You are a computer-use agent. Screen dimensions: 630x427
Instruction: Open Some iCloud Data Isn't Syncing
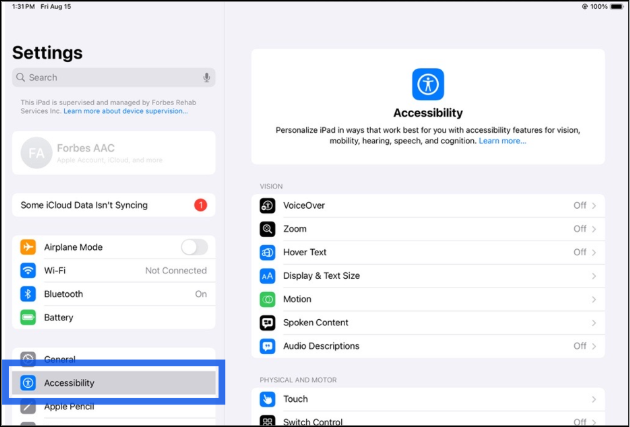point(114,205)
